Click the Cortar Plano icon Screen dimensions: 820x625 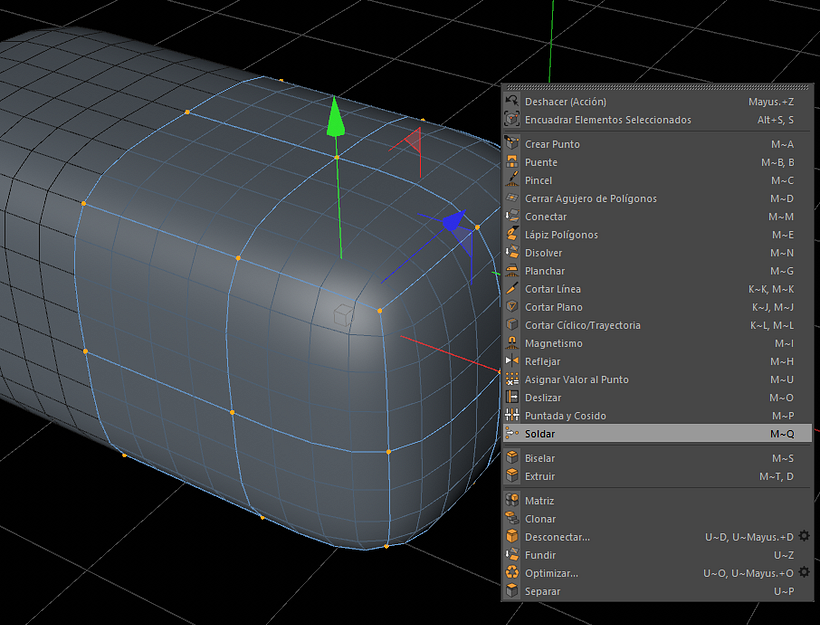(x=512, y=307)
